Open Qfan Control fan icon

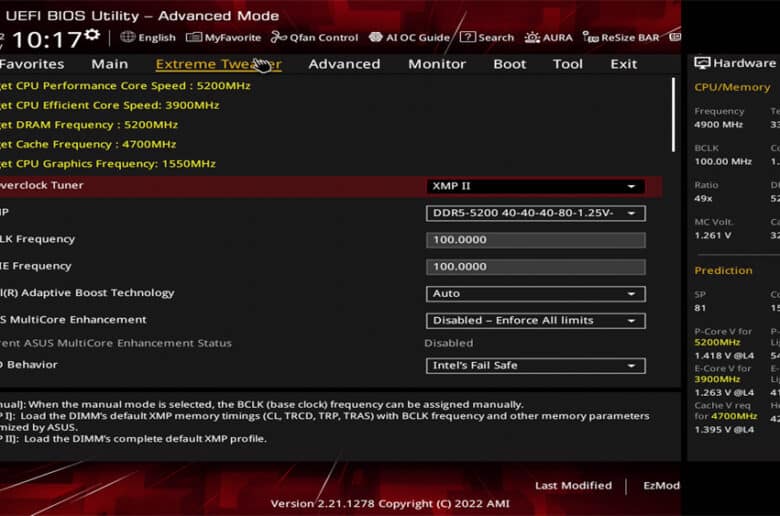coord(279,37)
